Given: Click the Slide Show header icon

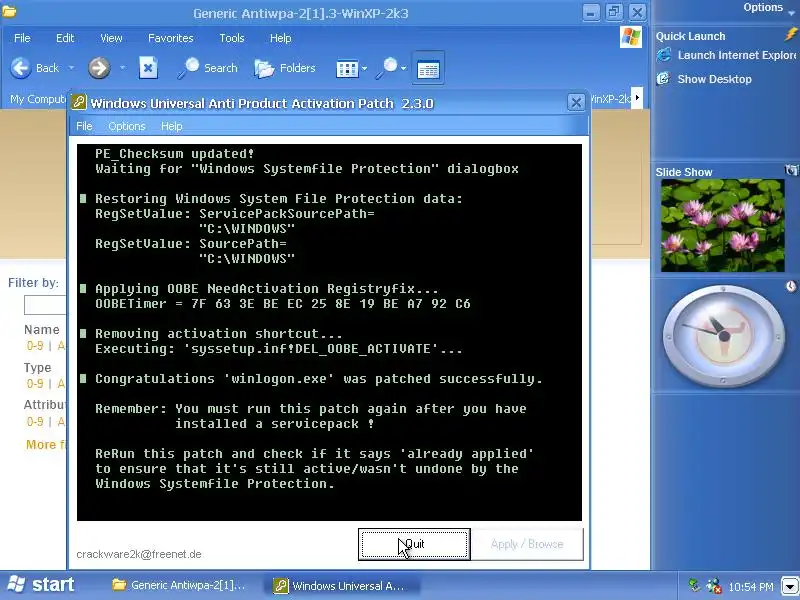Looking at the screenshot, I should point(791,170).
